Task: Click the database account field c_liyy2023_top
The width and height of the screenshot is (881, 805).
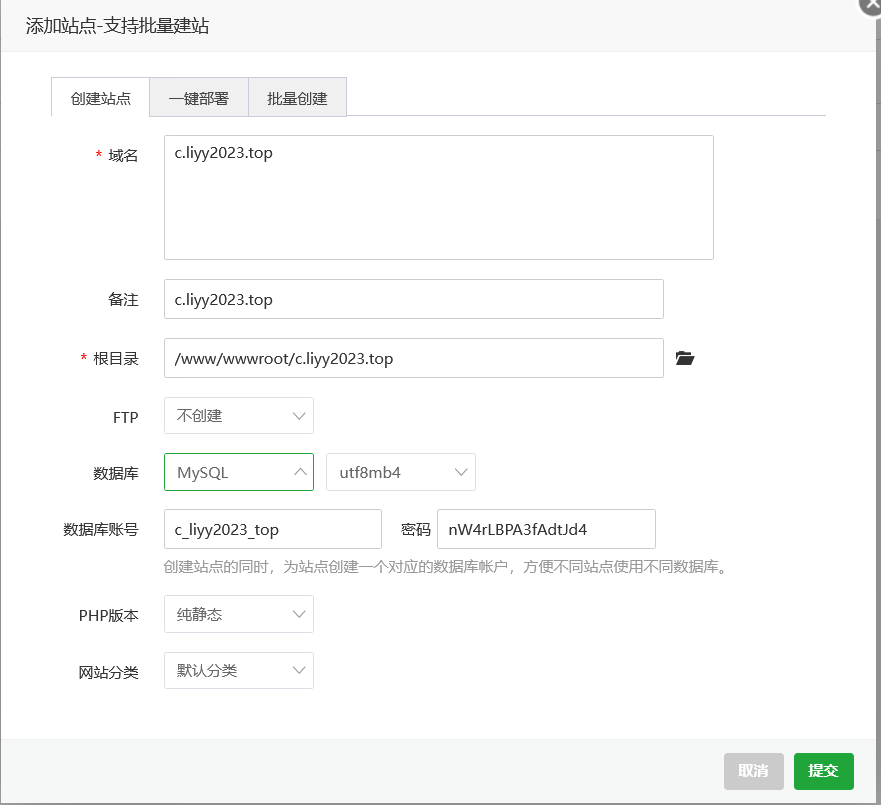Action: click(x=273, y=529)
